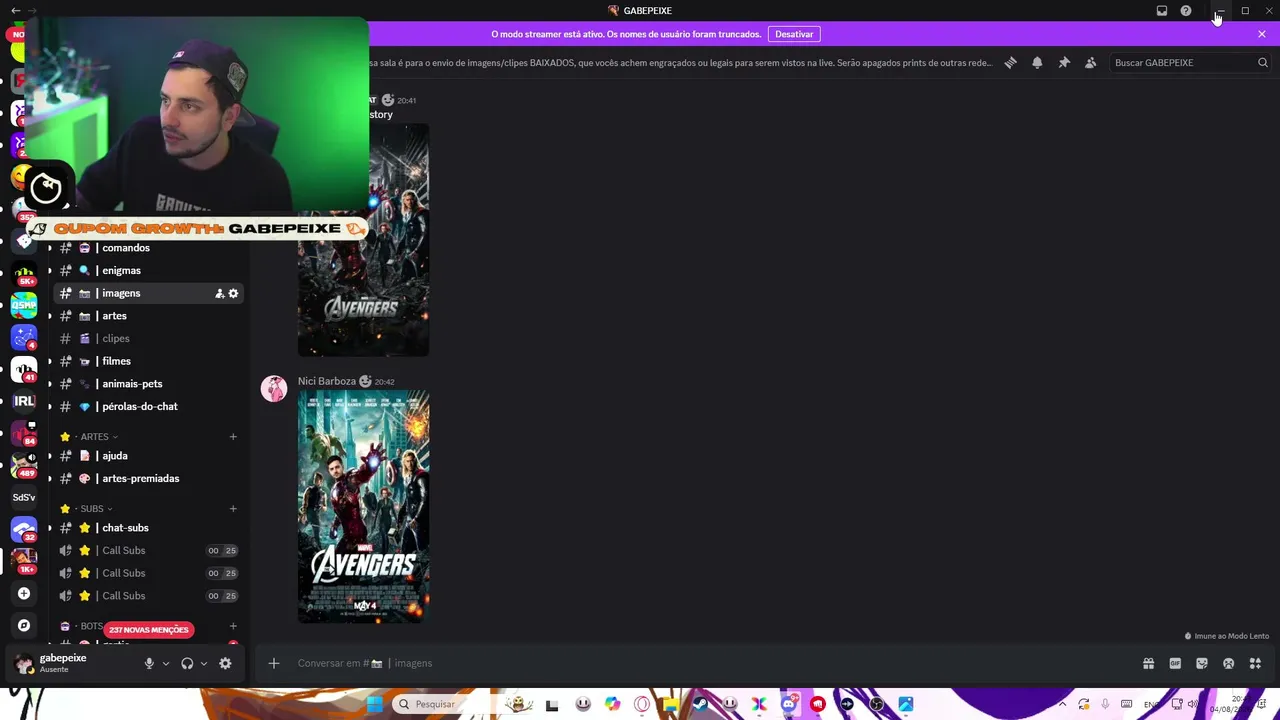Open the ajuda channel

(x=147, y=456)
